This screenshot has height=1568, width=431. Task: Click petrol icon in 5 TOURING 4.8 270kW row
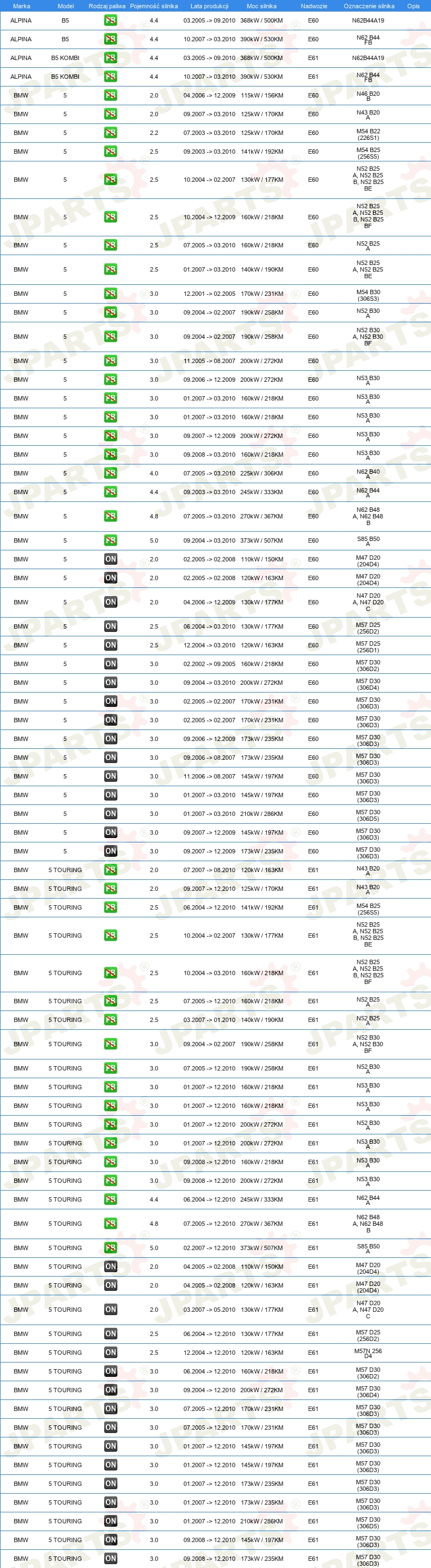click(110, 1224)
